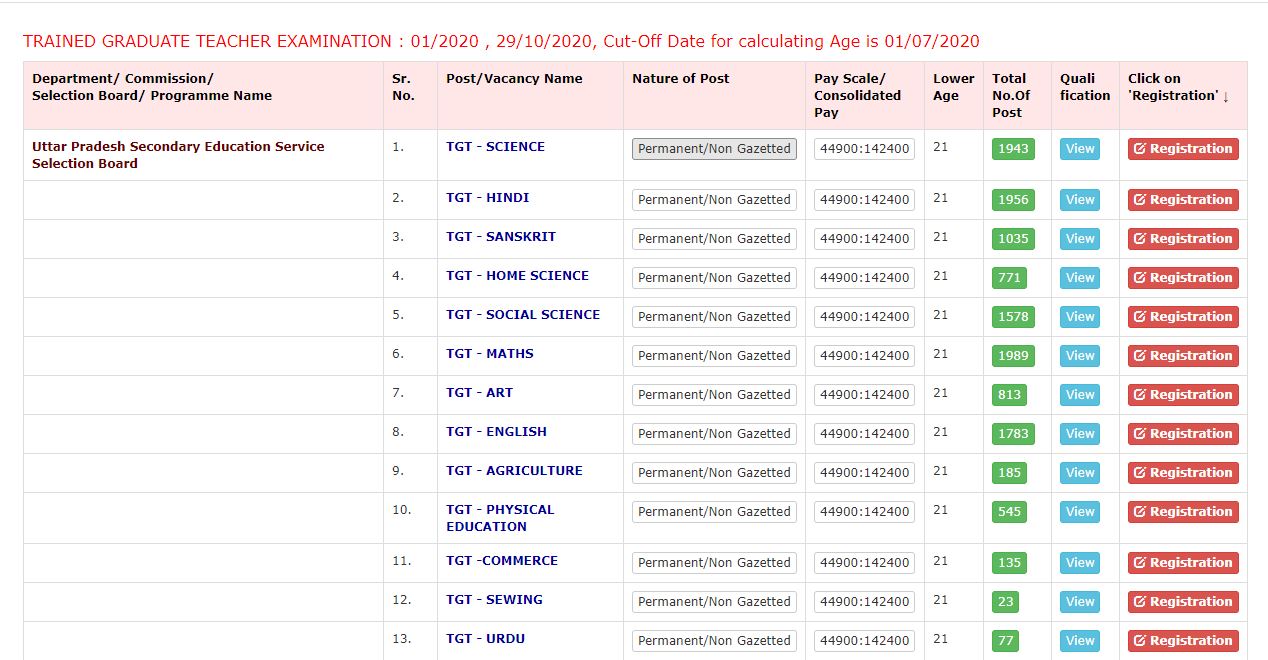Screen dimensions: 1268x660
Task: Click the 771 total posts badge
Action: tap(1010, 278)
